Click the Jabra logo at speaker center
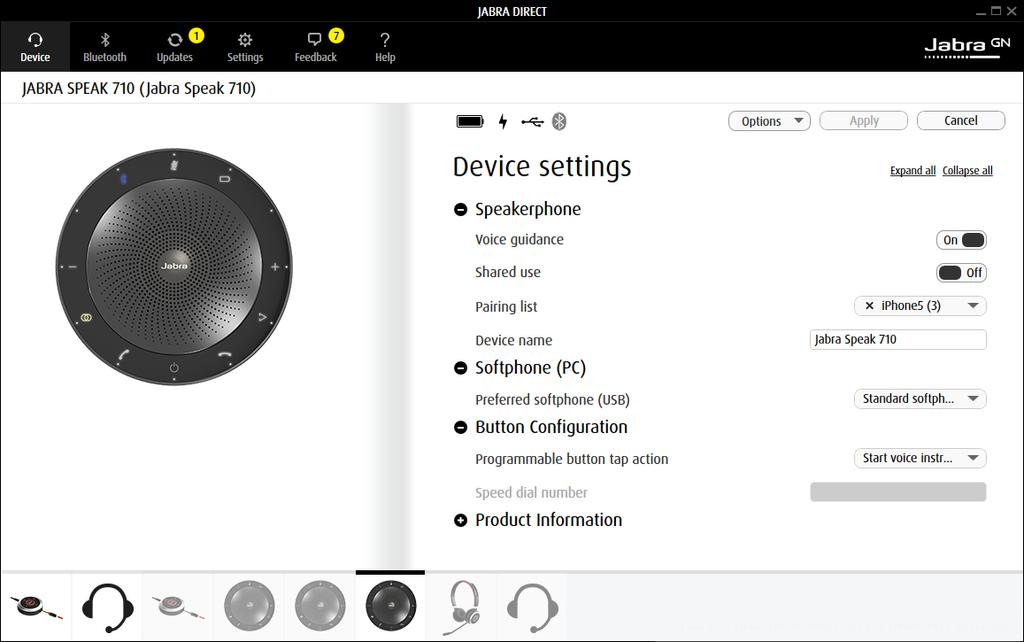Screen dimensions: 1024x642 pyautogui.click(x=174, y=266)
